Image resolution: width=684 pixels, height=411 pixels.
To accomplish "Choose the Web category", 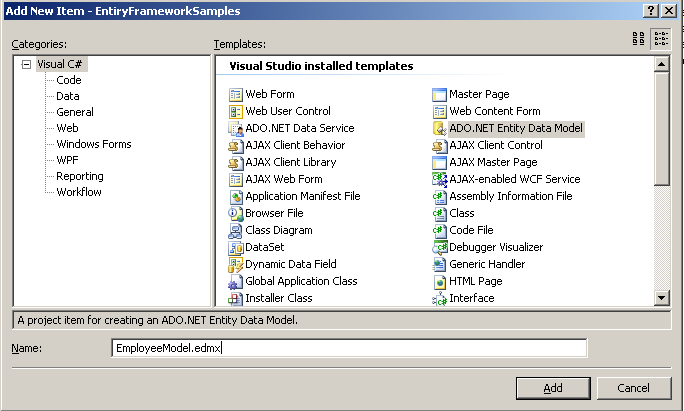I will click(67, 128).
